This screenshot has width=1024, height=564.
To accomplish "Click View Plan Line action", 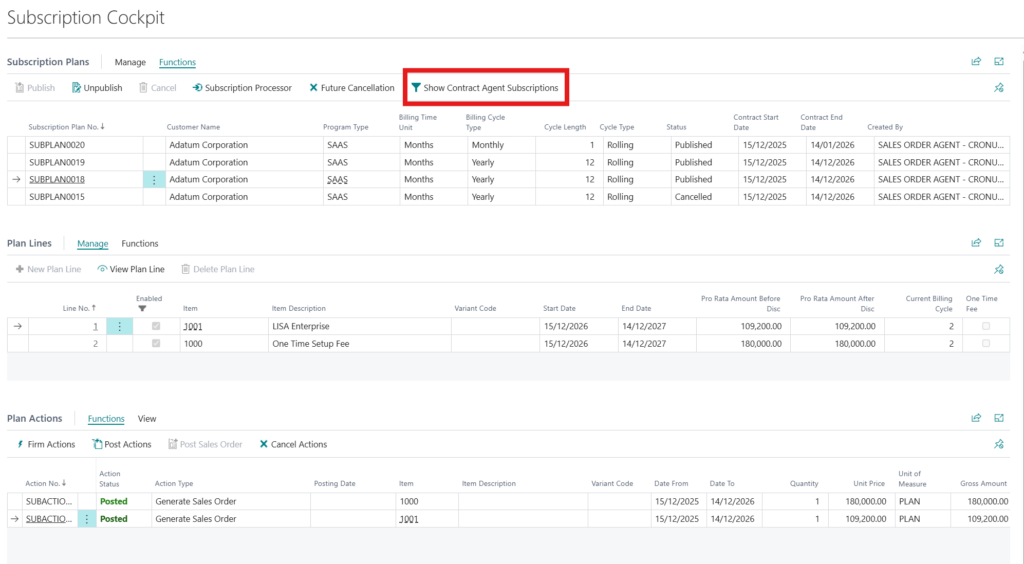I will [131, 269].
